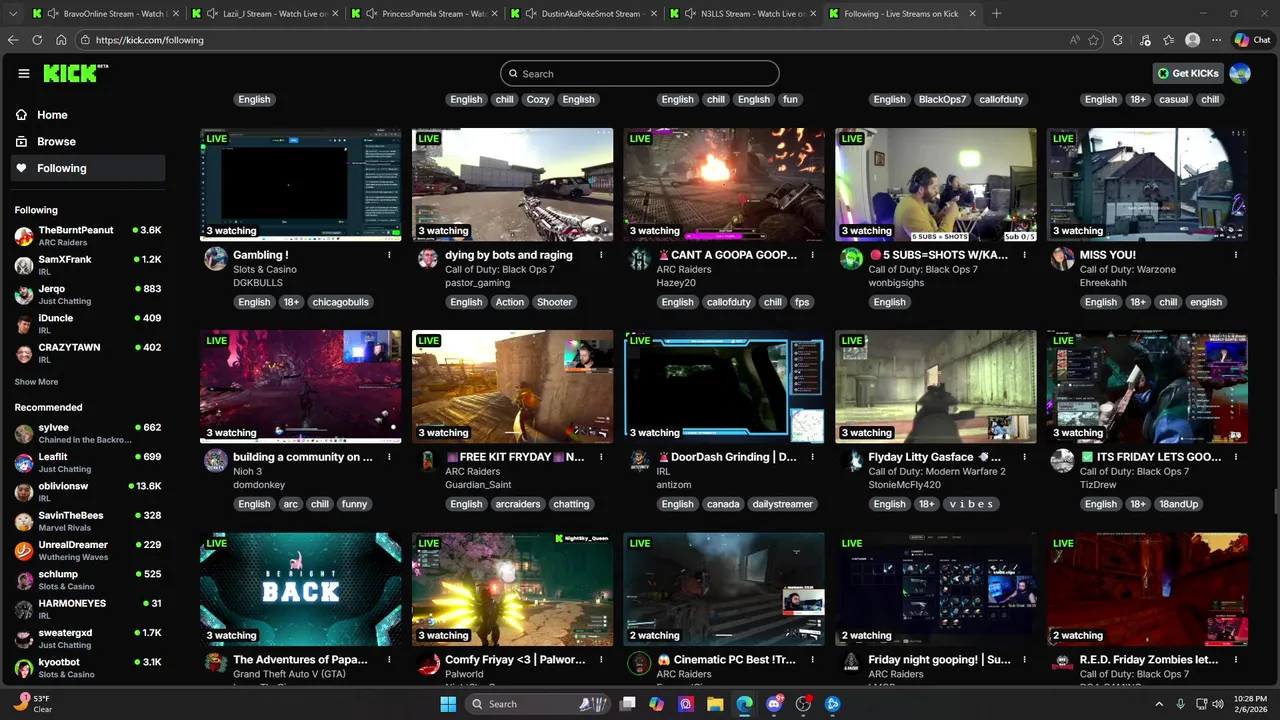Open options menu for Gambling ! stream
The image size is (1280, 720).
(x=389, y=255)
